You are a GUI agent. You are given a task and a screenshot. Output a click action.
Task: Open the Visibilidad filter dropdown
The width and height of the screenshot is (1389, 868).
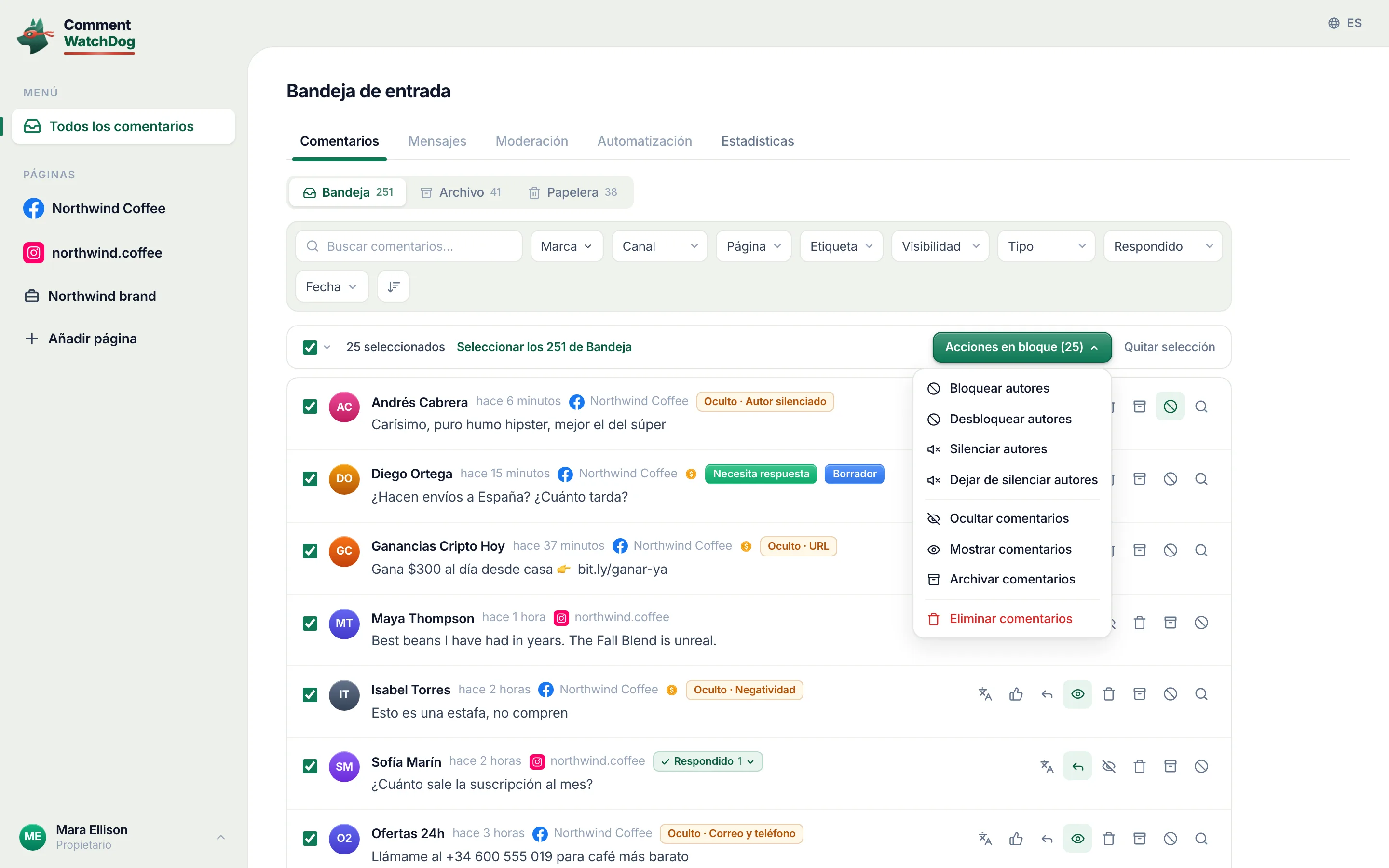tap(940, 246)
